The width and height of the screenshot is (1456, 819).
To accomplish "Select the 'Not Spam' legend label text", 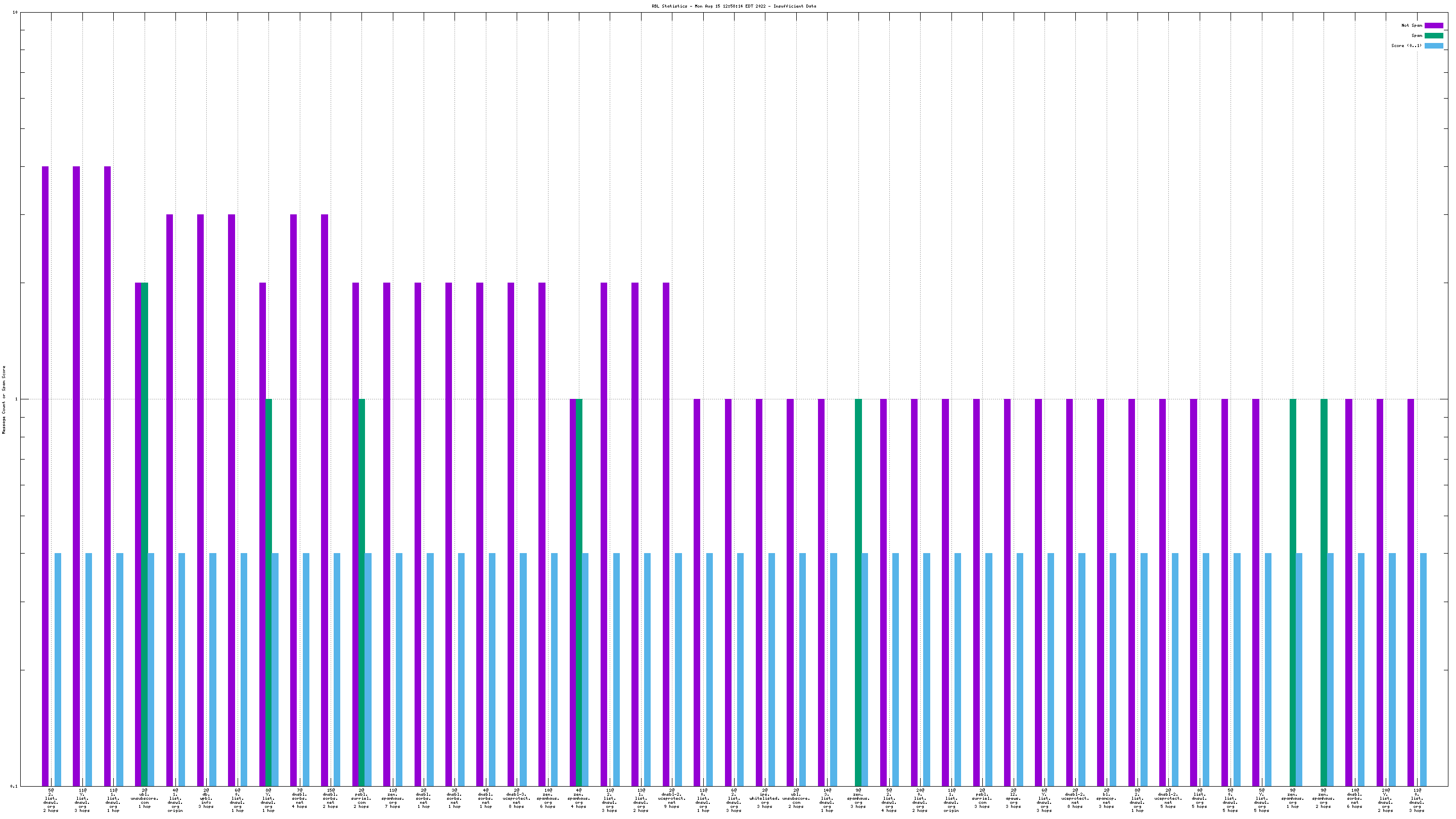I will (x=1412, y=25).
